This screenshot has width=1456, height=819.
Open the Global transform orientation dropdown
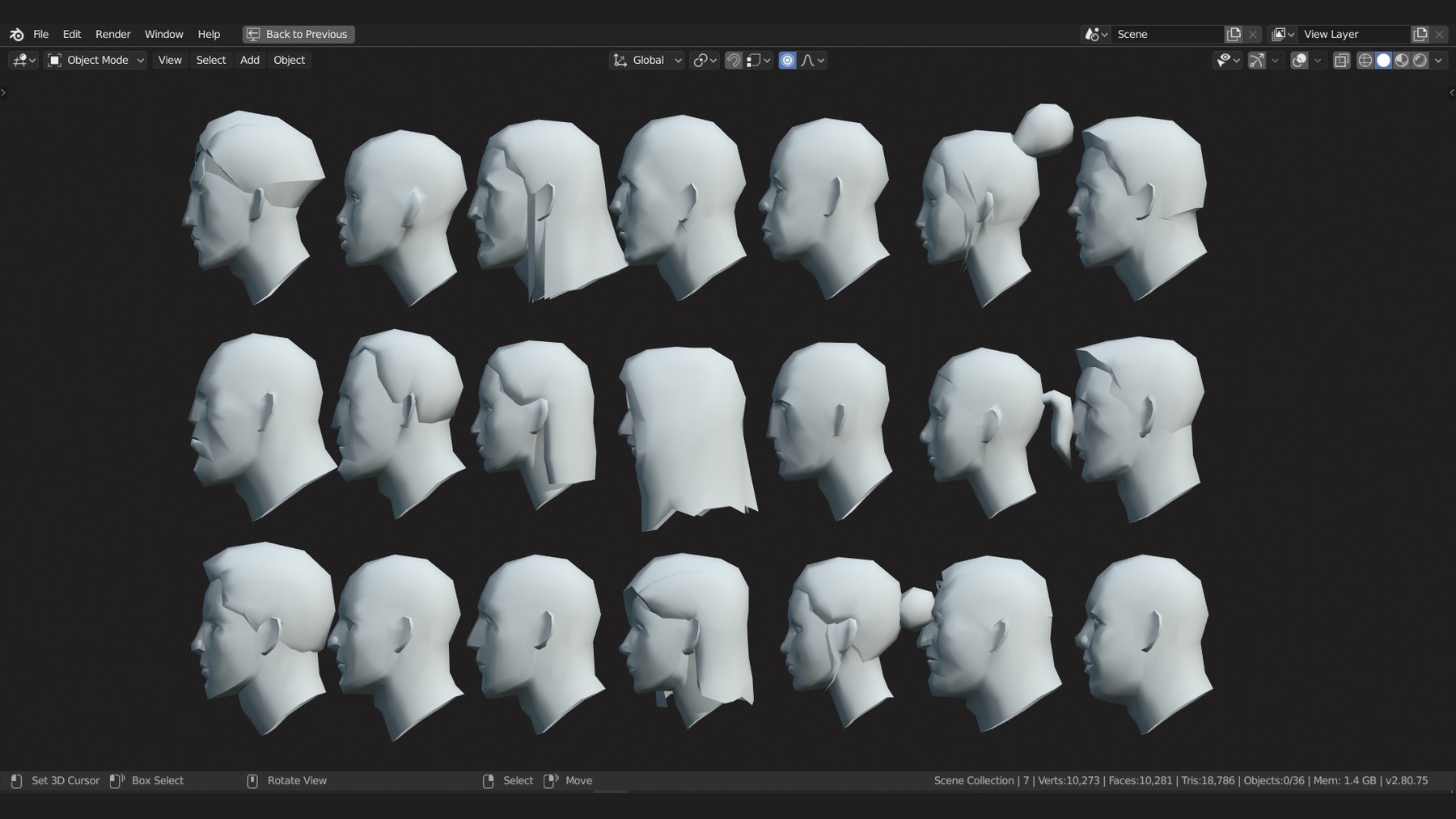[x=645, y=60]
